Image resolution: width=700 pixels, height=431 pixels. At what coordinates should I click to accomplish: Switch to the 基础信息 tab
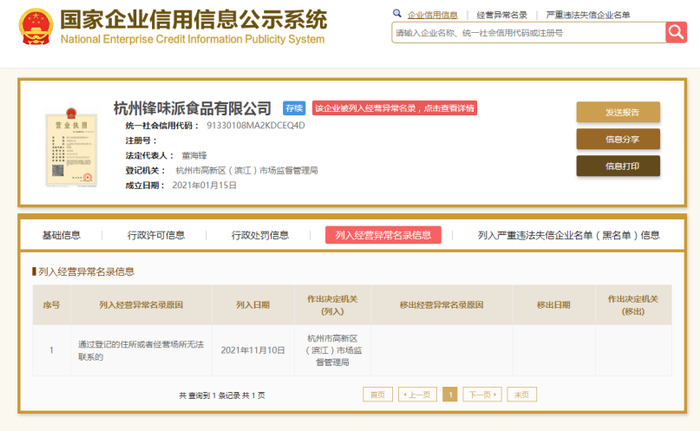(x=62, y=235)
